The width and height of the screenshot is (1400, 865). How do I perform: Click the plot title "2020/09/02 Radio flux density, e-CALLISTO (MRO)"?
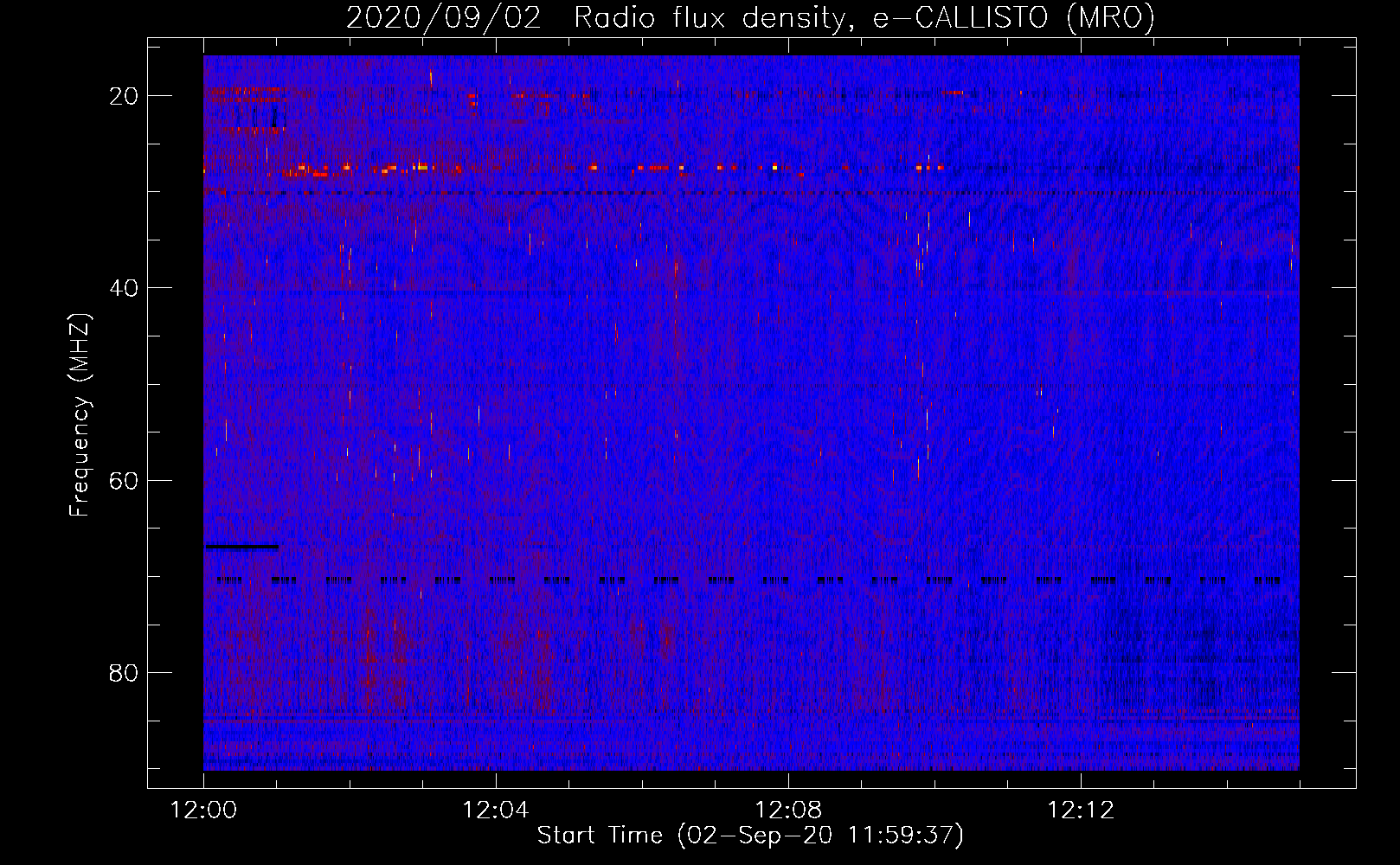coord(750,17)
